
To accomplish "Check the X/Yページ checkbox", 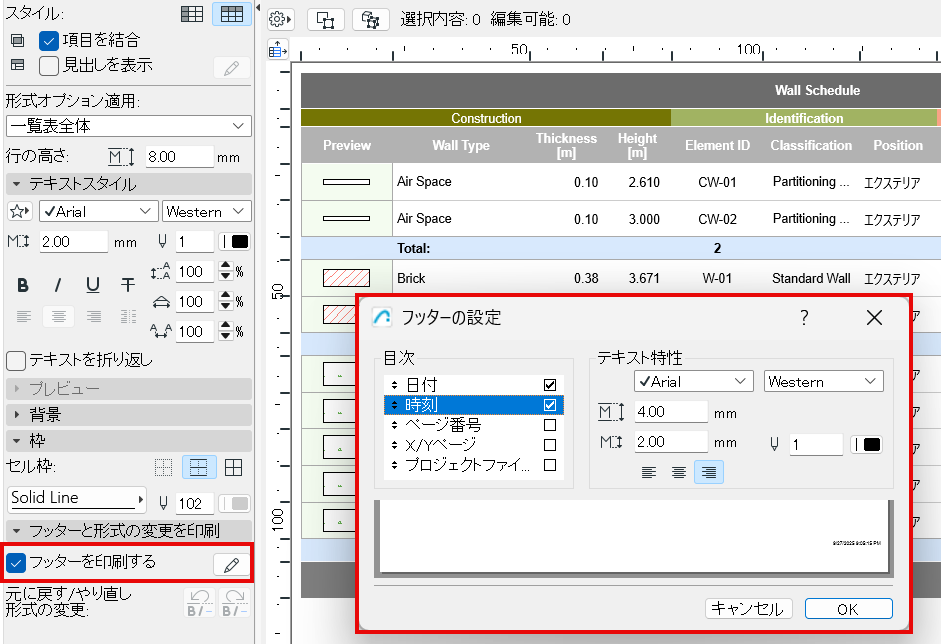I will (x=550, y=445).
